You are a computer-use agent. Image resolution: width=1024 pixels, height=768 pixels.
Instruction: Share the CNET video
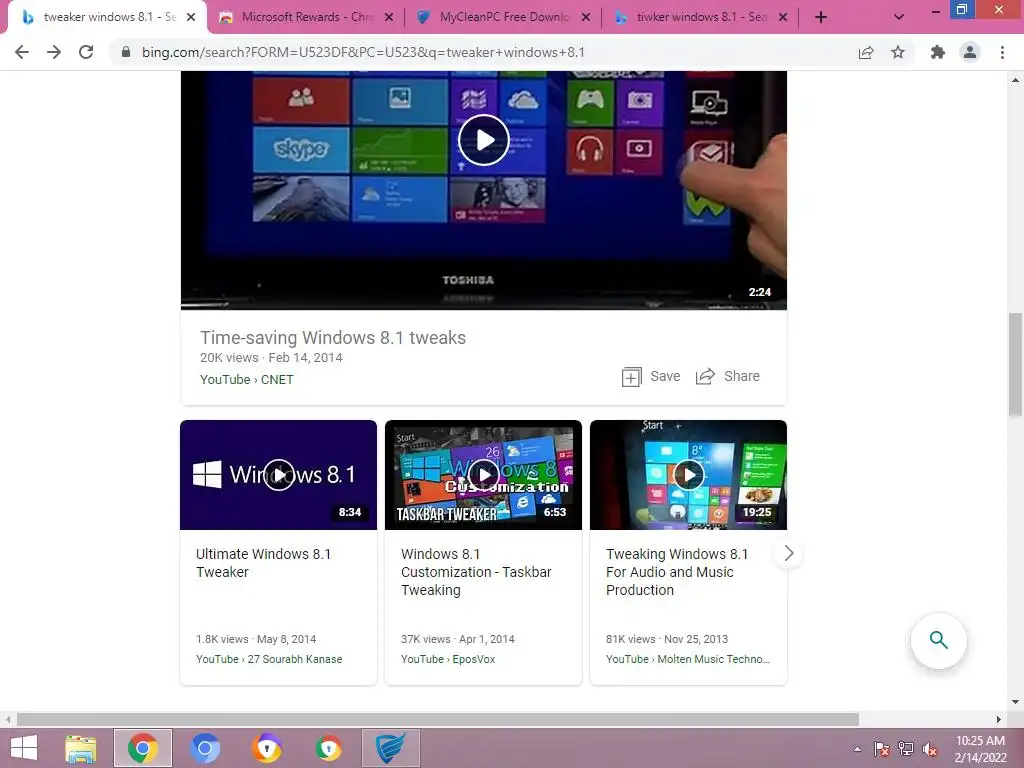click(728, 377)
